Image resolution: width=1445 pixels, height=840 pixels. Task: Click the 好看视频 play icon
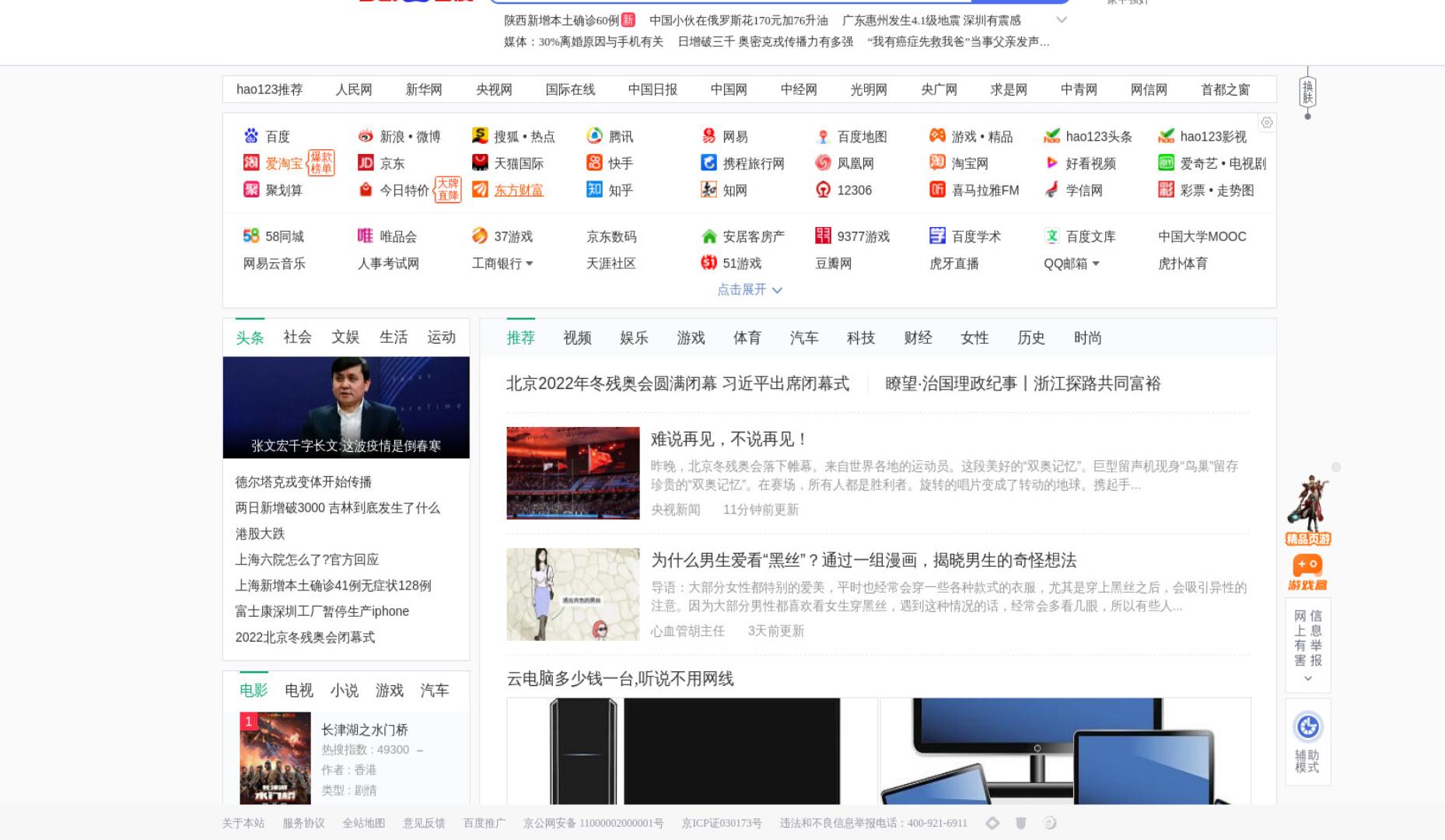click(x=1051, y=163)
